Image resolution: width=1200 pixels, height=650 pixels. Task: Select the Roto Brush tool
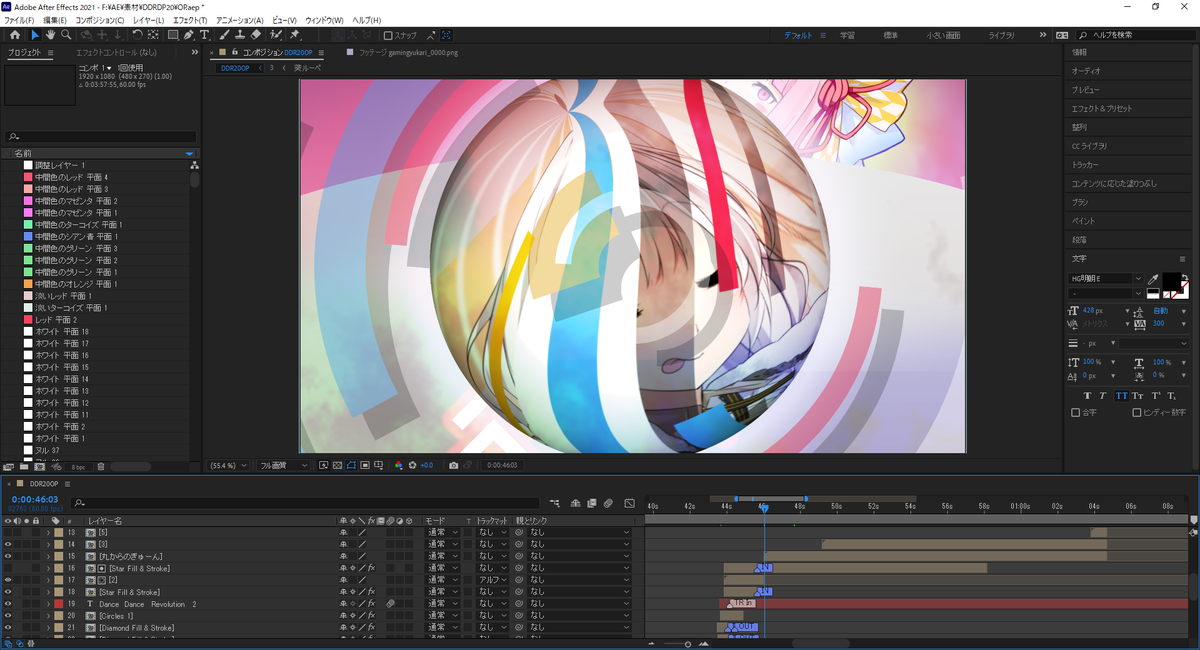point(277,35)
